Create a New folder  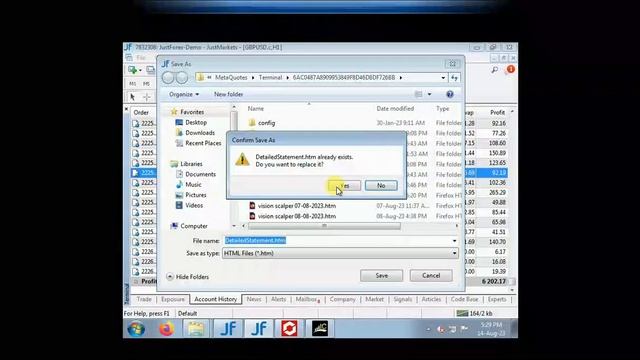(x=229, y=94)
